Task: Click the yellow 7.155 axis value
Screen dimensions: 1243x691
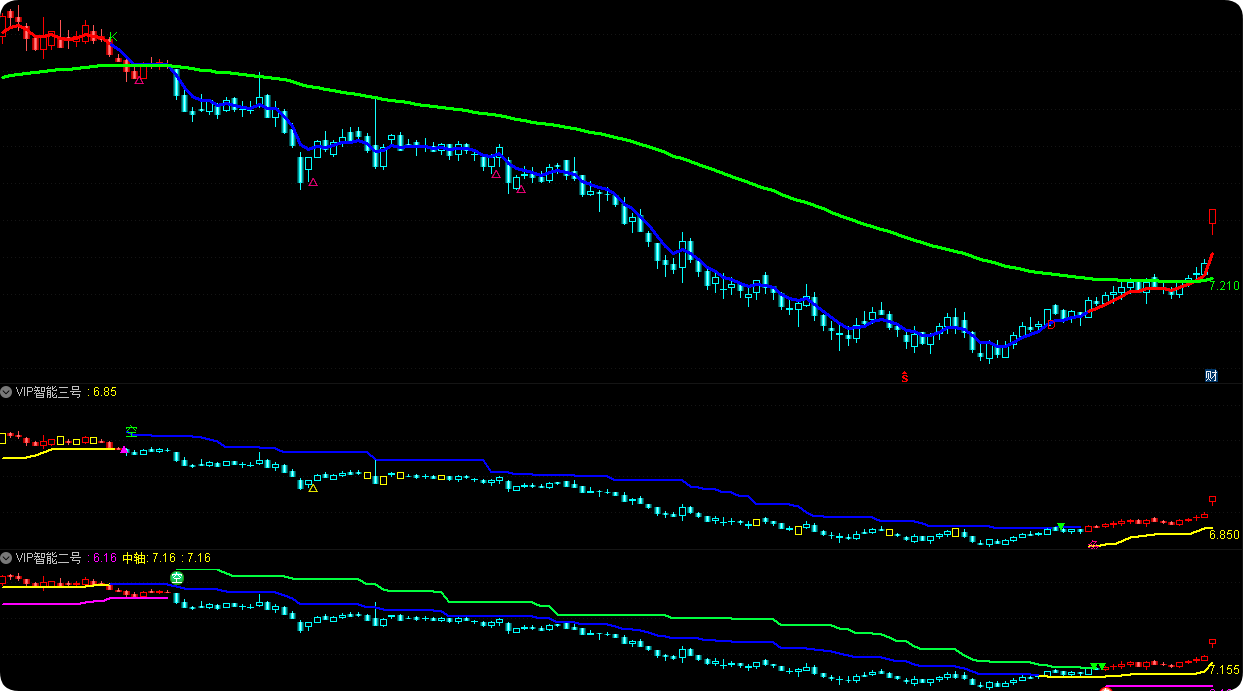Action: [1224, 670]
